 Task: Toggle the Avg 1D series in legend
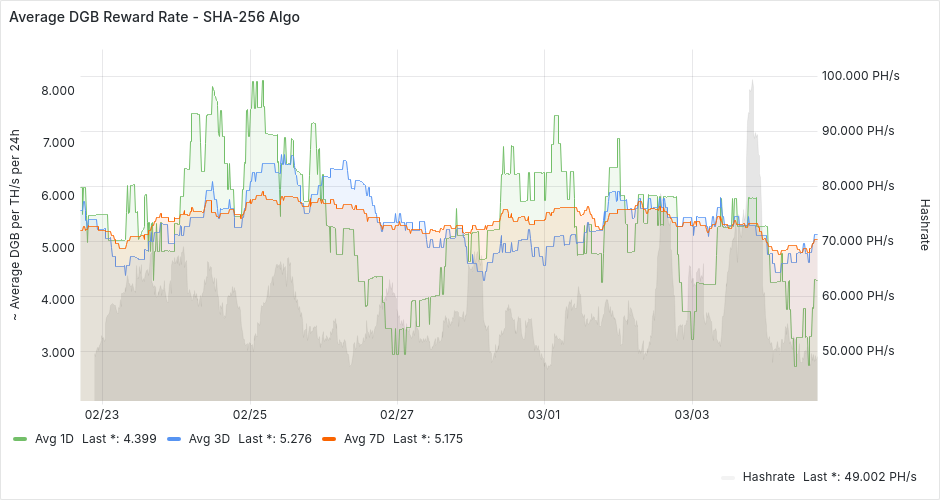[54, 439]
